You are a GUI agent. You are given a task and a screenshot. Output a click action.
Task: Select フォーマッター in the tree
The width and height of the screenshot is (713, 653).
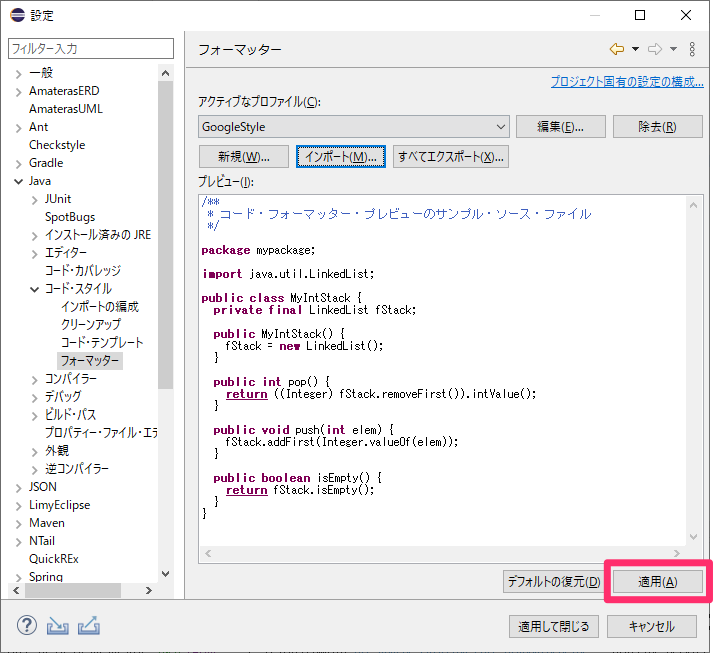click(90, 361)
